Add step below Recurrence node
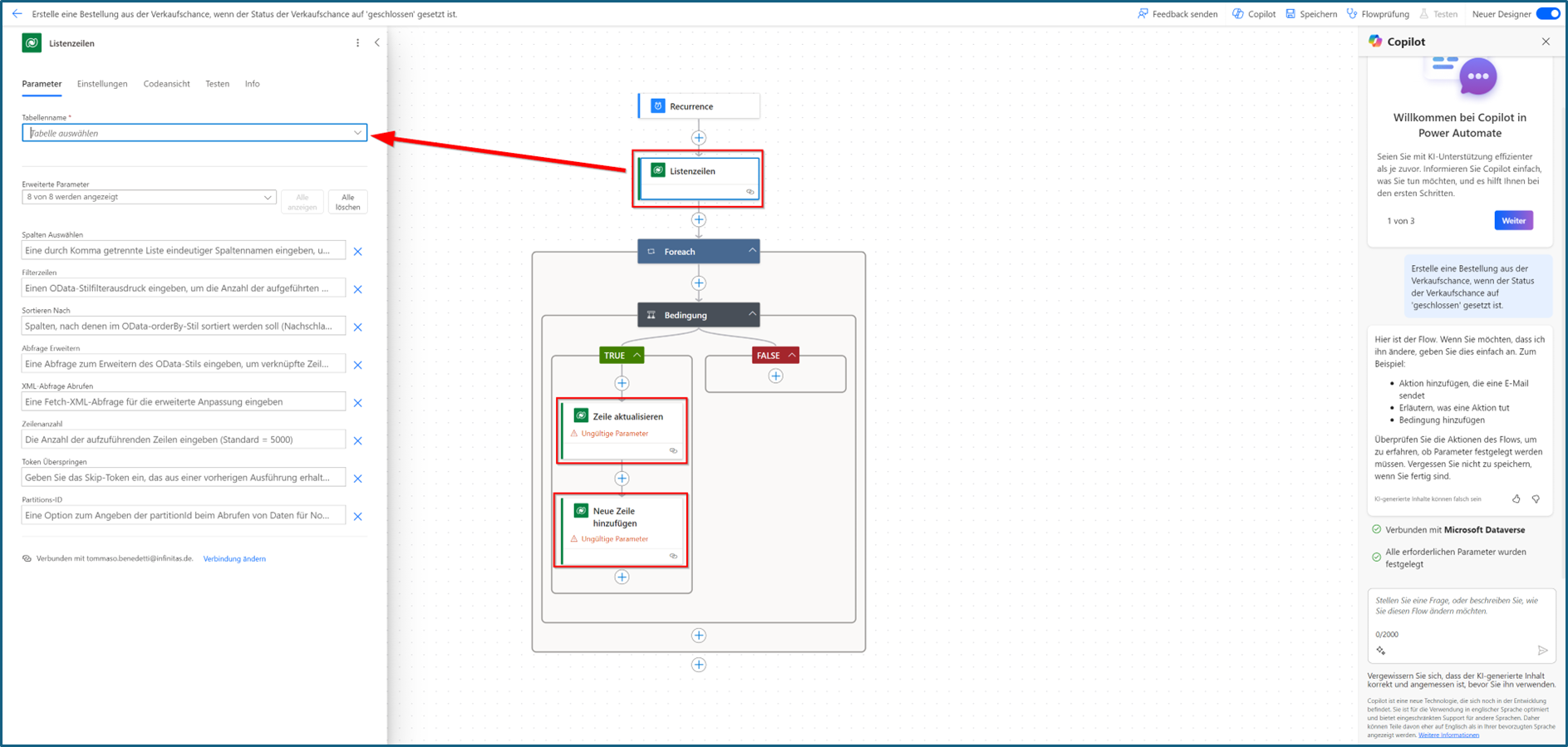The image size is (1568, 747). [699, 138]
